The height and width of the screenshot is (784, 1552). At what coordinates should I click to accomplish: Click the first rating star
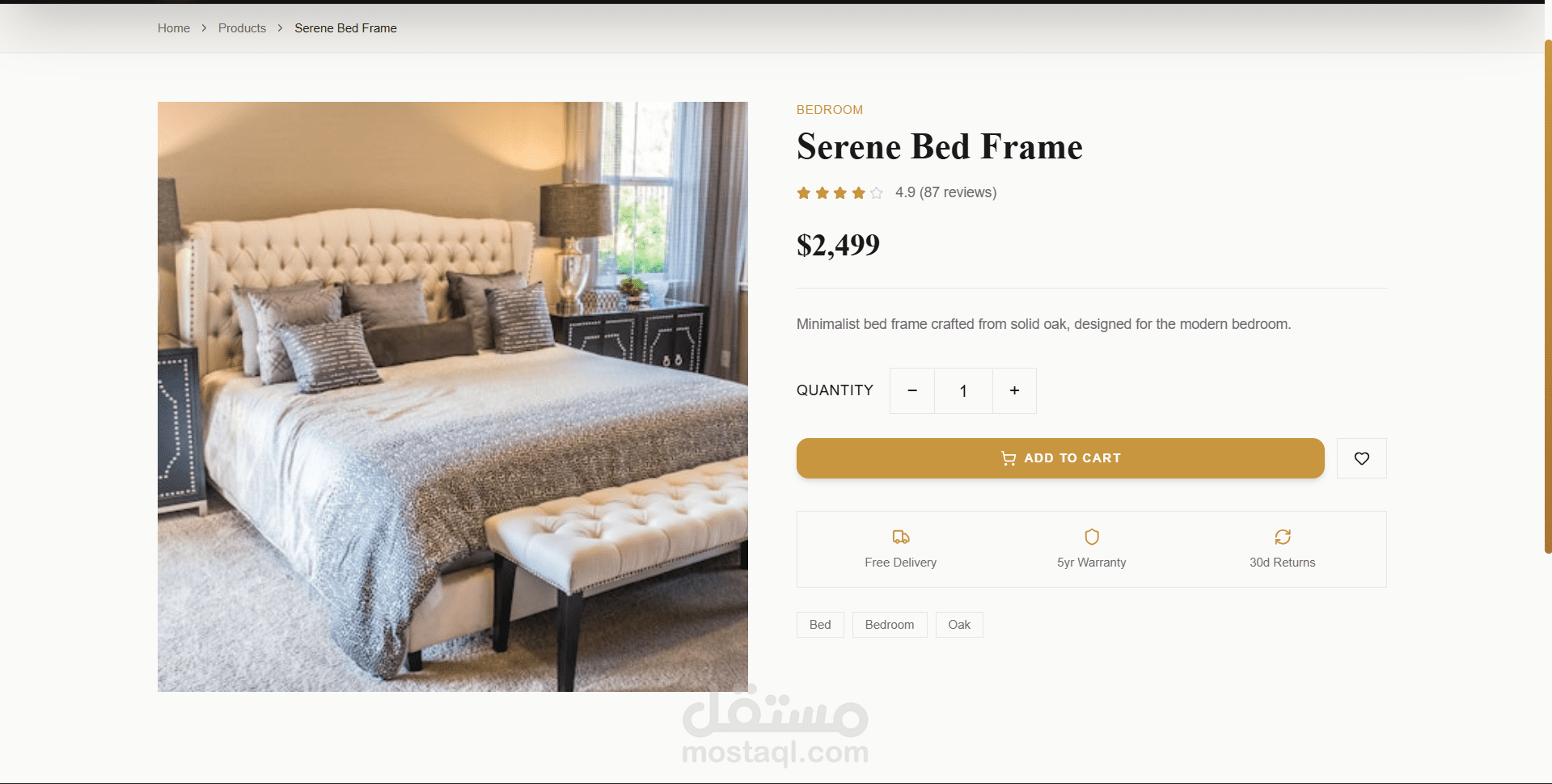[803, 192]
